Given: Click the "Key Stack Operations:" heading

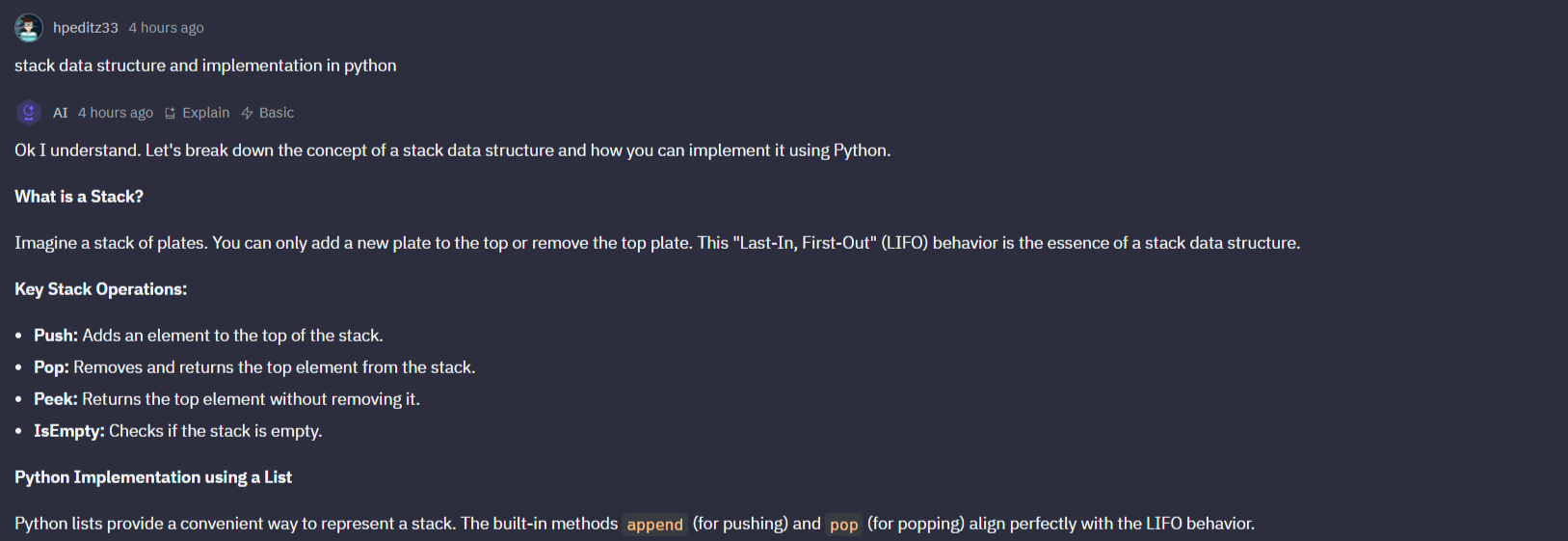Looking at the screenshot, I should (x=101, y=289).
